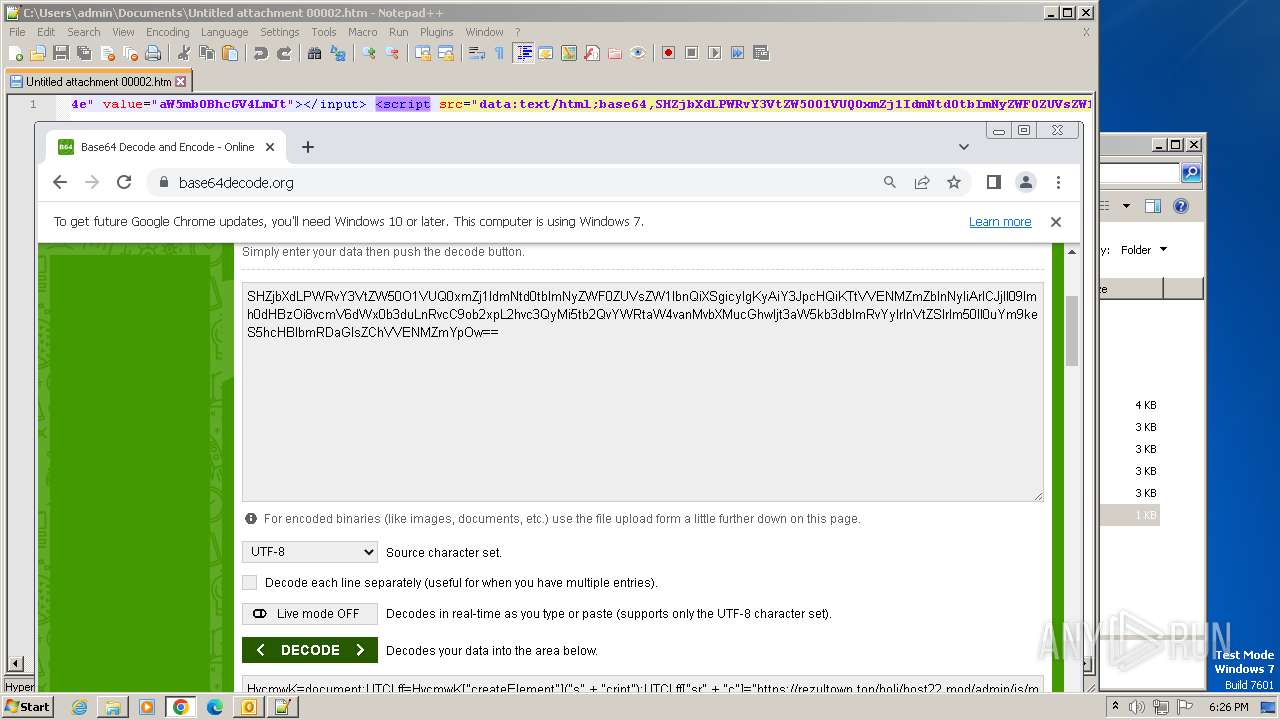Click the Undo arrow in Notepad++ toolbar
This screenshot has width=1280, height=720.
click(x=260, y=53)
